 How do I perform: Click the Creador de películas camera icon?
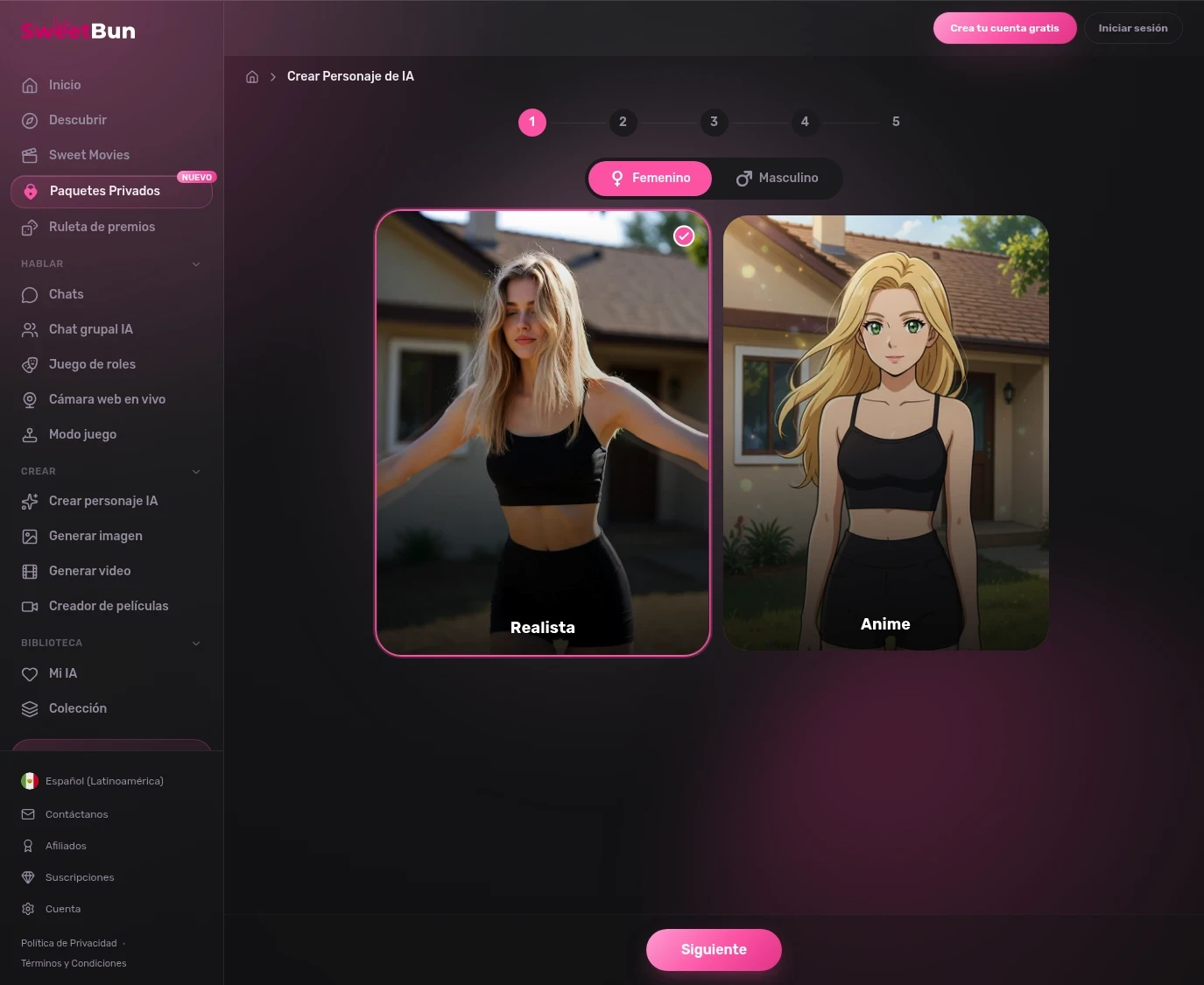30,606
